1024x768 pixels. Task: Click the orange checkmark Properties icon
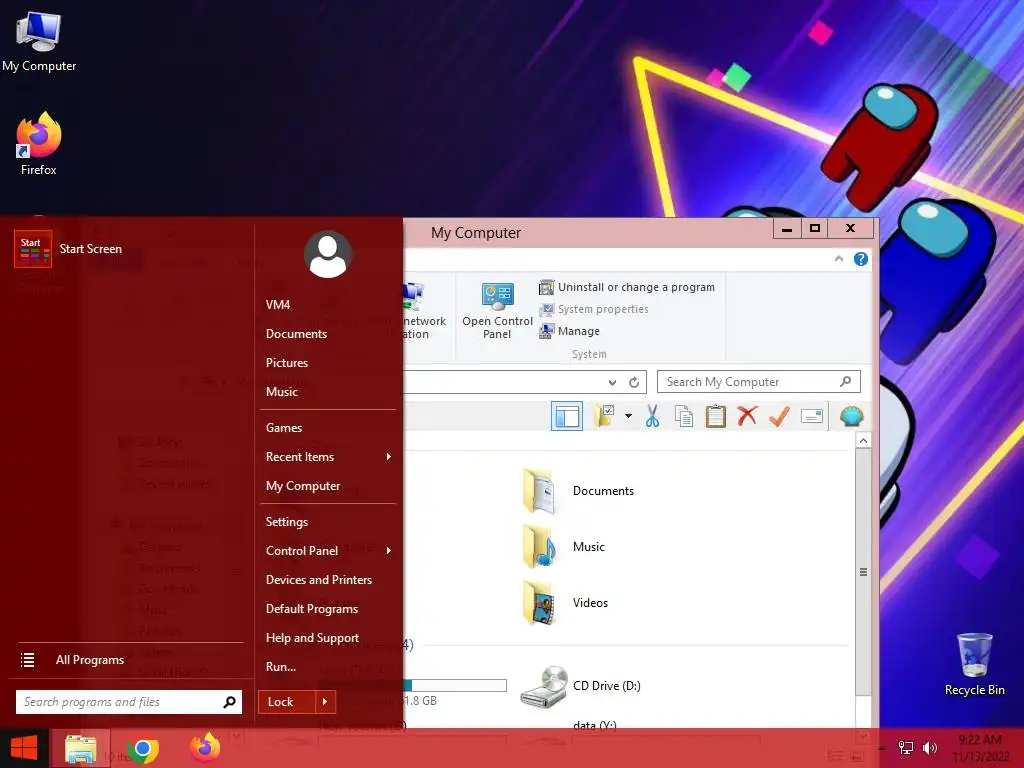[x=780, y=416]
